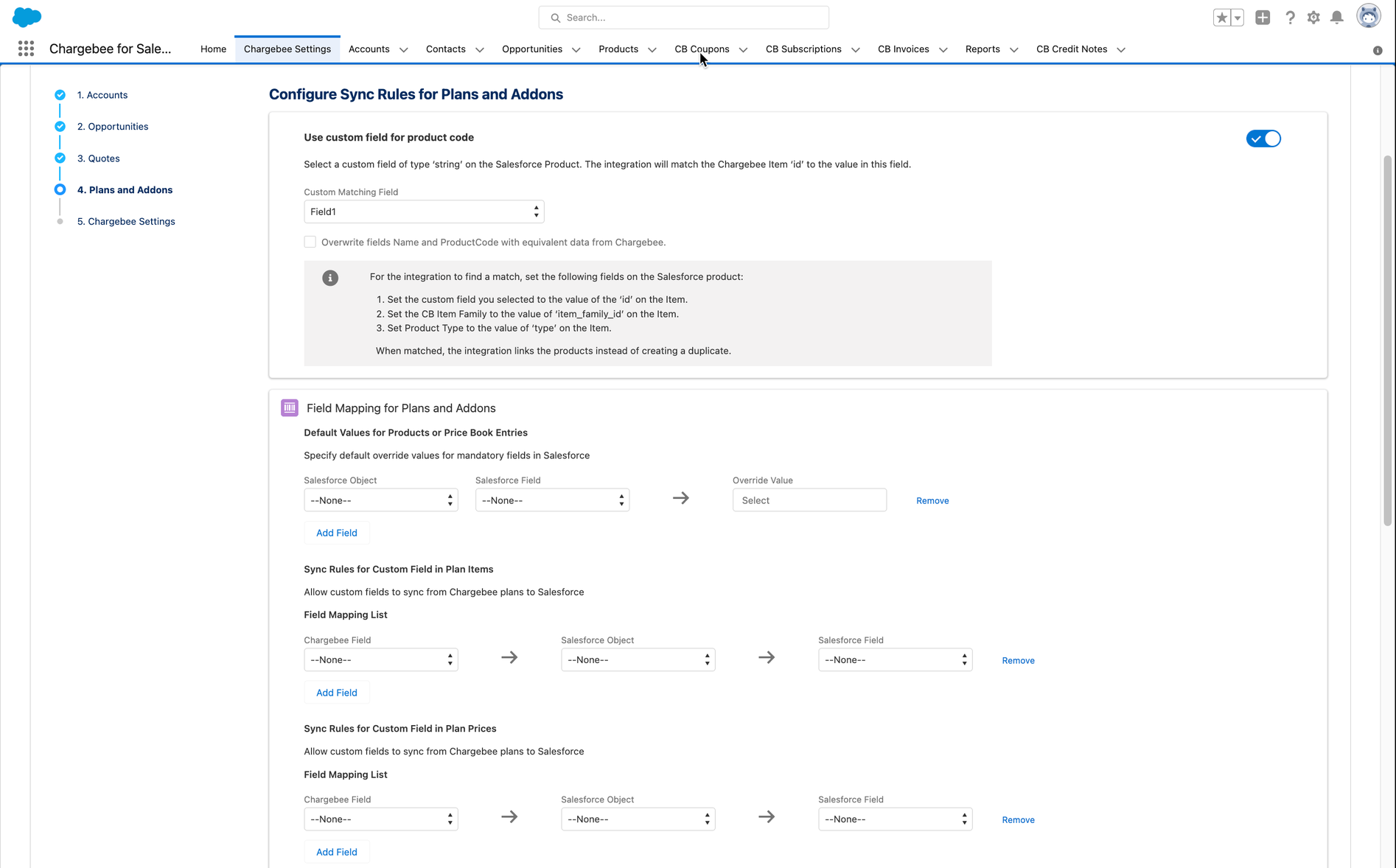Open the Setup gear icon
Viewport: 1396px width, 868px height.
pyautogui.click(x=1313, y=18)
